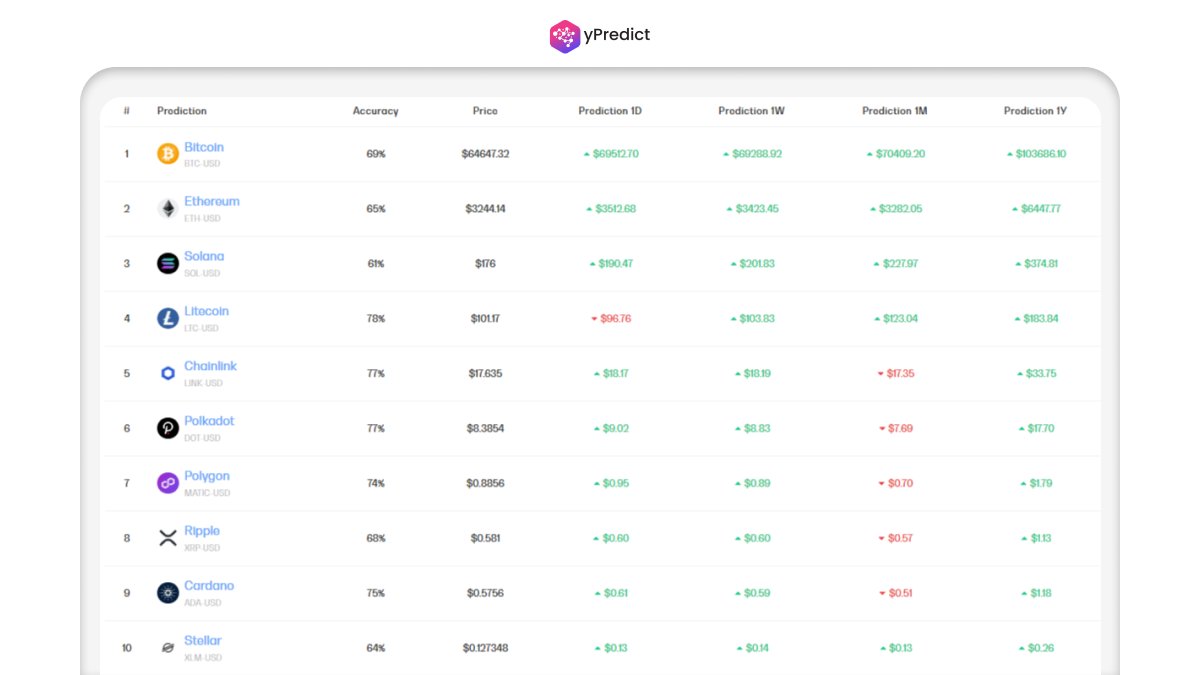This screenshot has width=1200, height=675.
Task: Click Polkadot 1D prediction $9.02
Action: [610, 428]
